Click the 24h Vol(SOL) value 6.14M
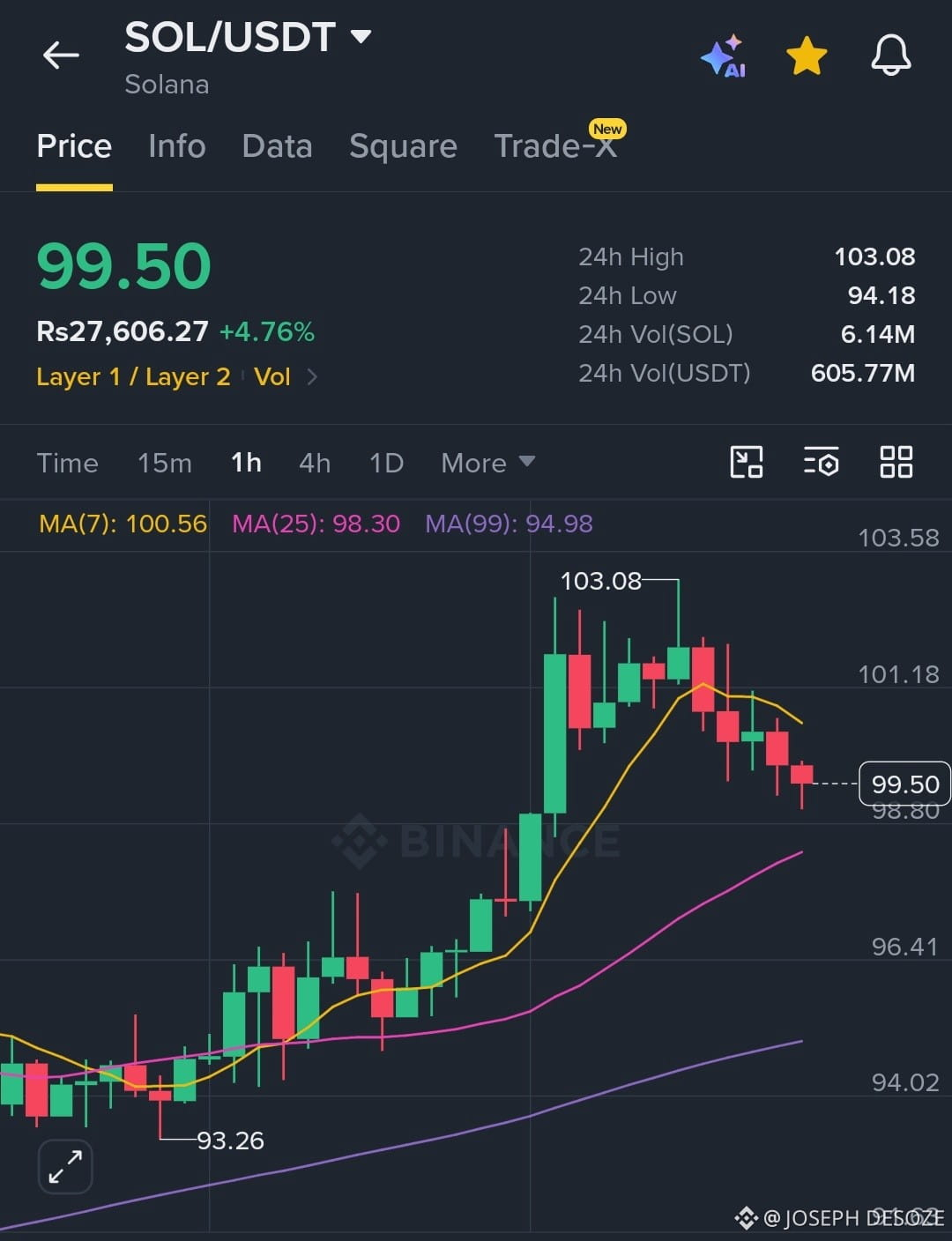The height and width of the screenshot is (1241, 952). [878, 334]
